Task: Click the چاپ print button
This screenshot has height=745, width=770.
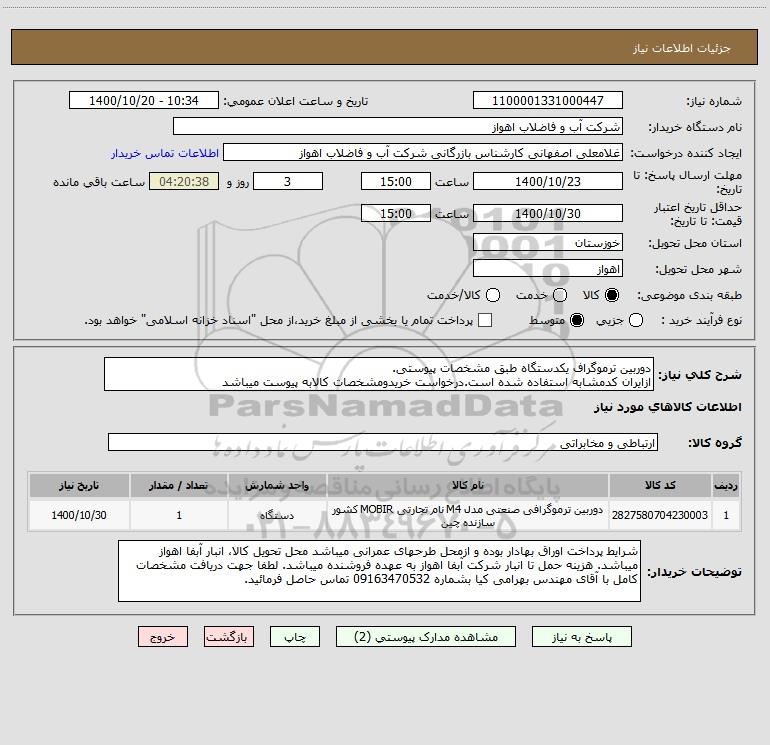Action: click(295, 637)
